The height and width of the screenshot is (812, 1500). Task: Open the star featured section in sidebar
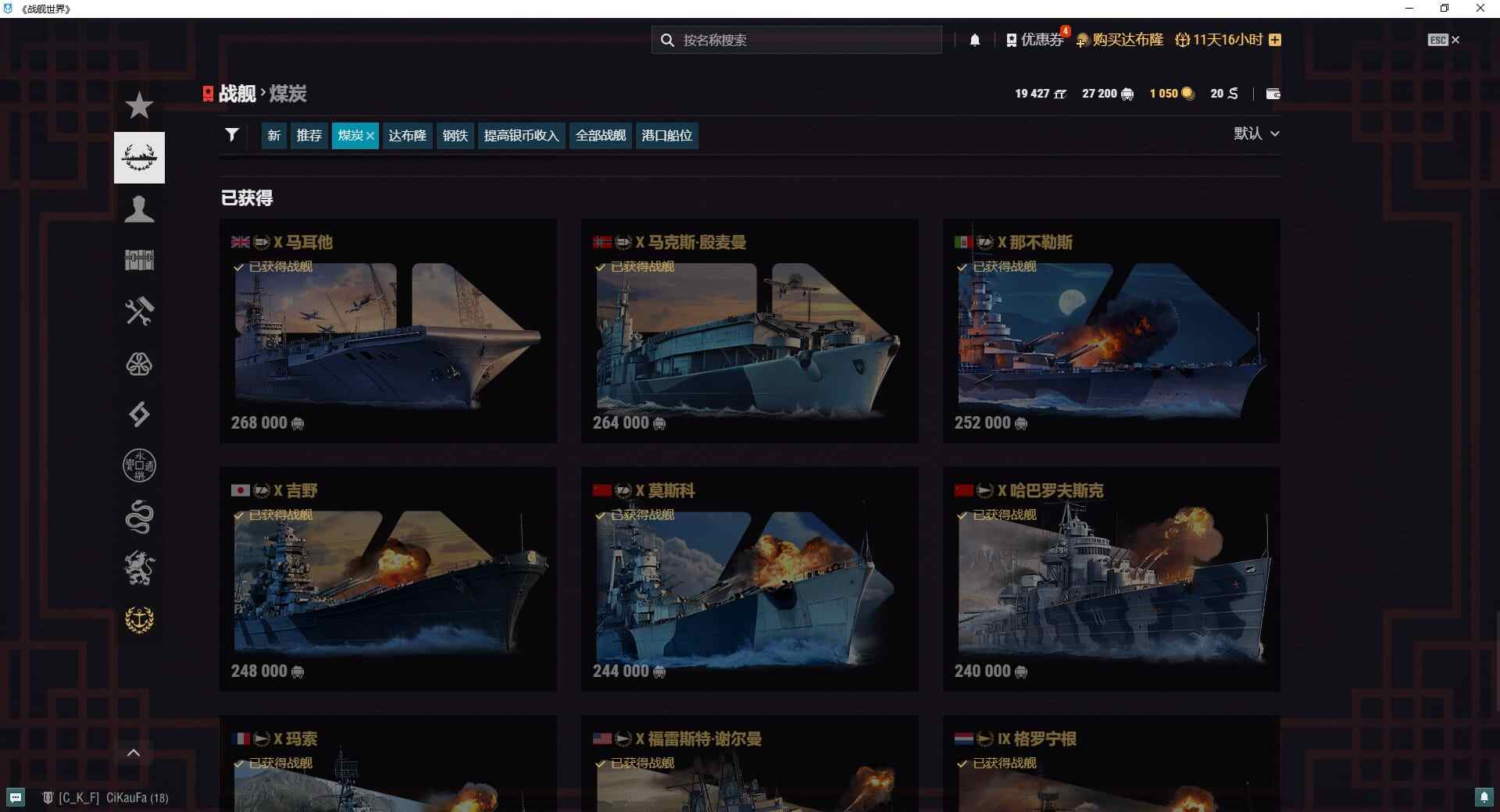tap(139, 105)
